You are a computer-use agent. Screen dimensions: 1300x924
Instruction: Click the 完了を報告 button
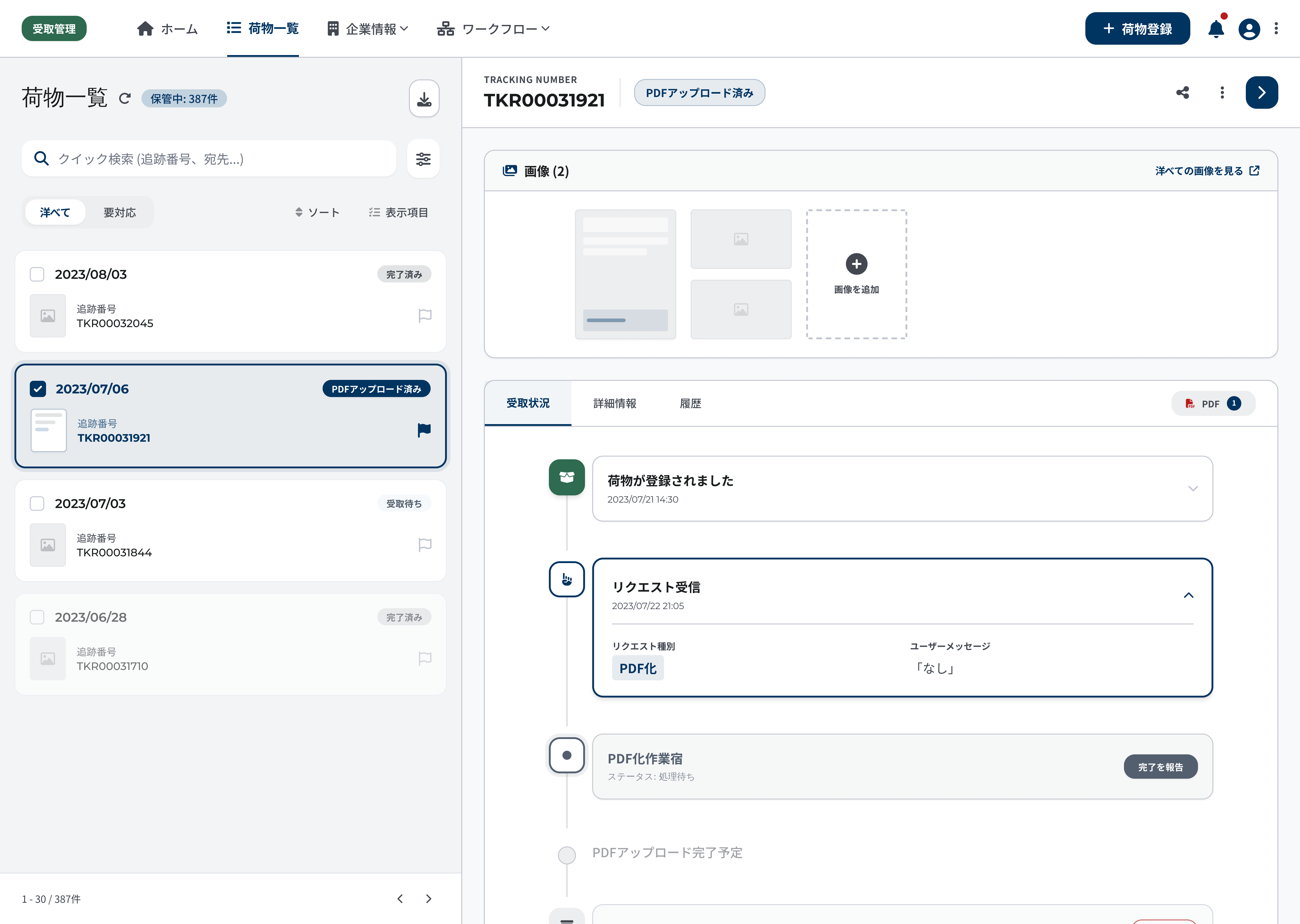tap(1161, 767)
